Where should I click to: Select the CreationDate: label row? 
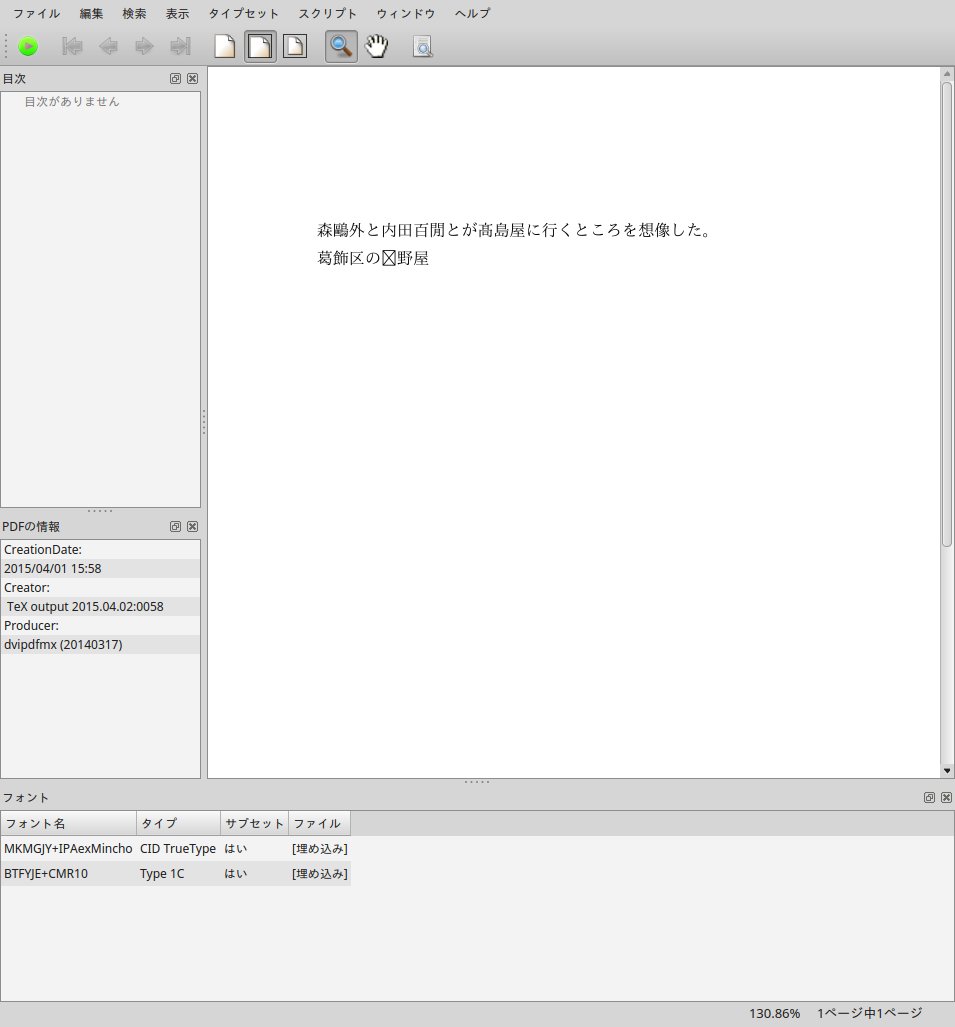100,550
